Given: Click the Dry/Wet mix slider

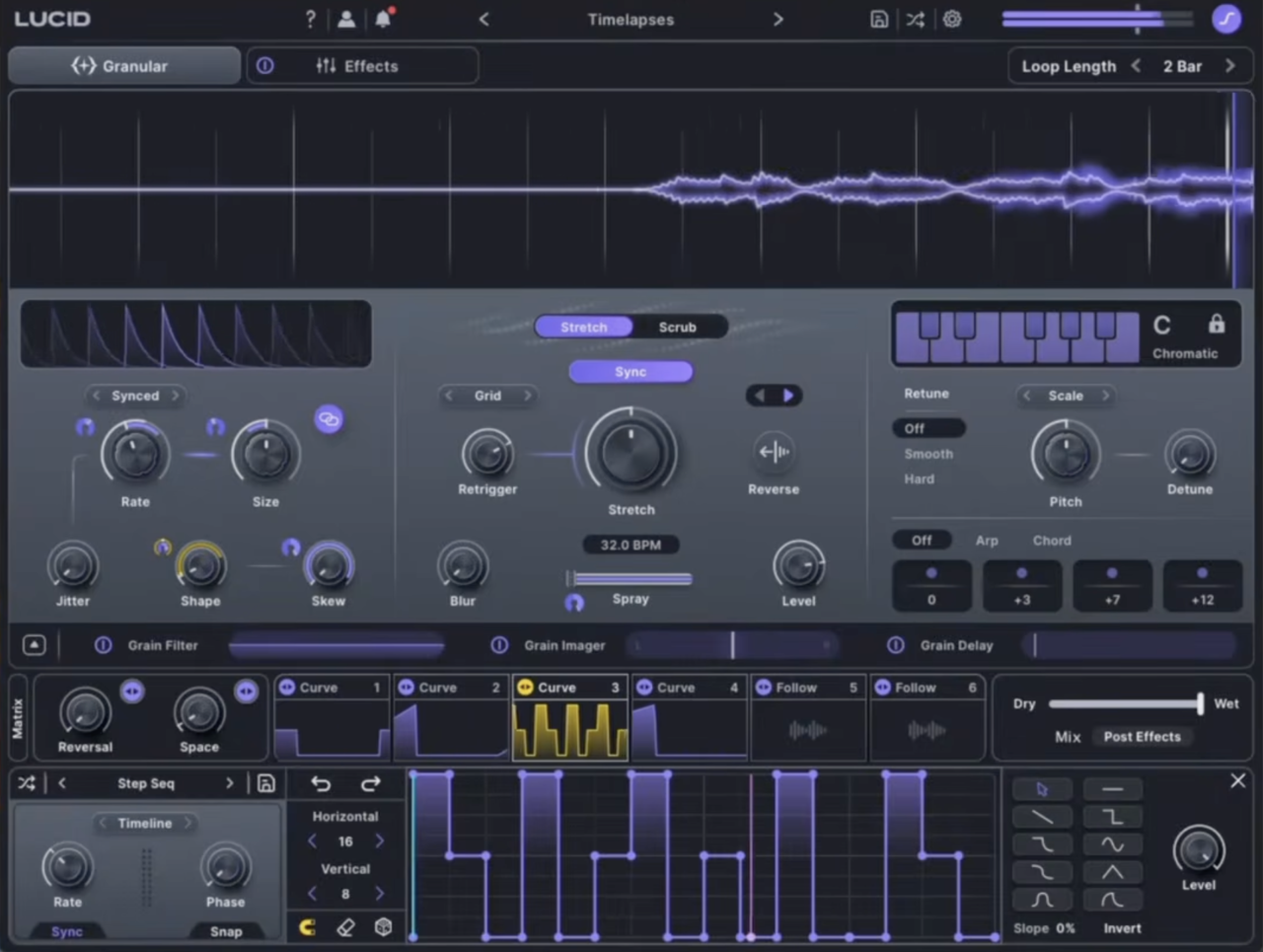Looking at the screenshot, I should (1126, 703).
